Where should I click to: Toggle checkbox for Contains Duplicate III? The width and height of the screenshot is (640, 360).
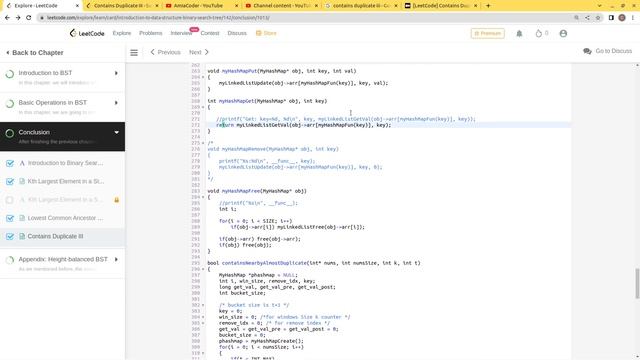(10, 236)
